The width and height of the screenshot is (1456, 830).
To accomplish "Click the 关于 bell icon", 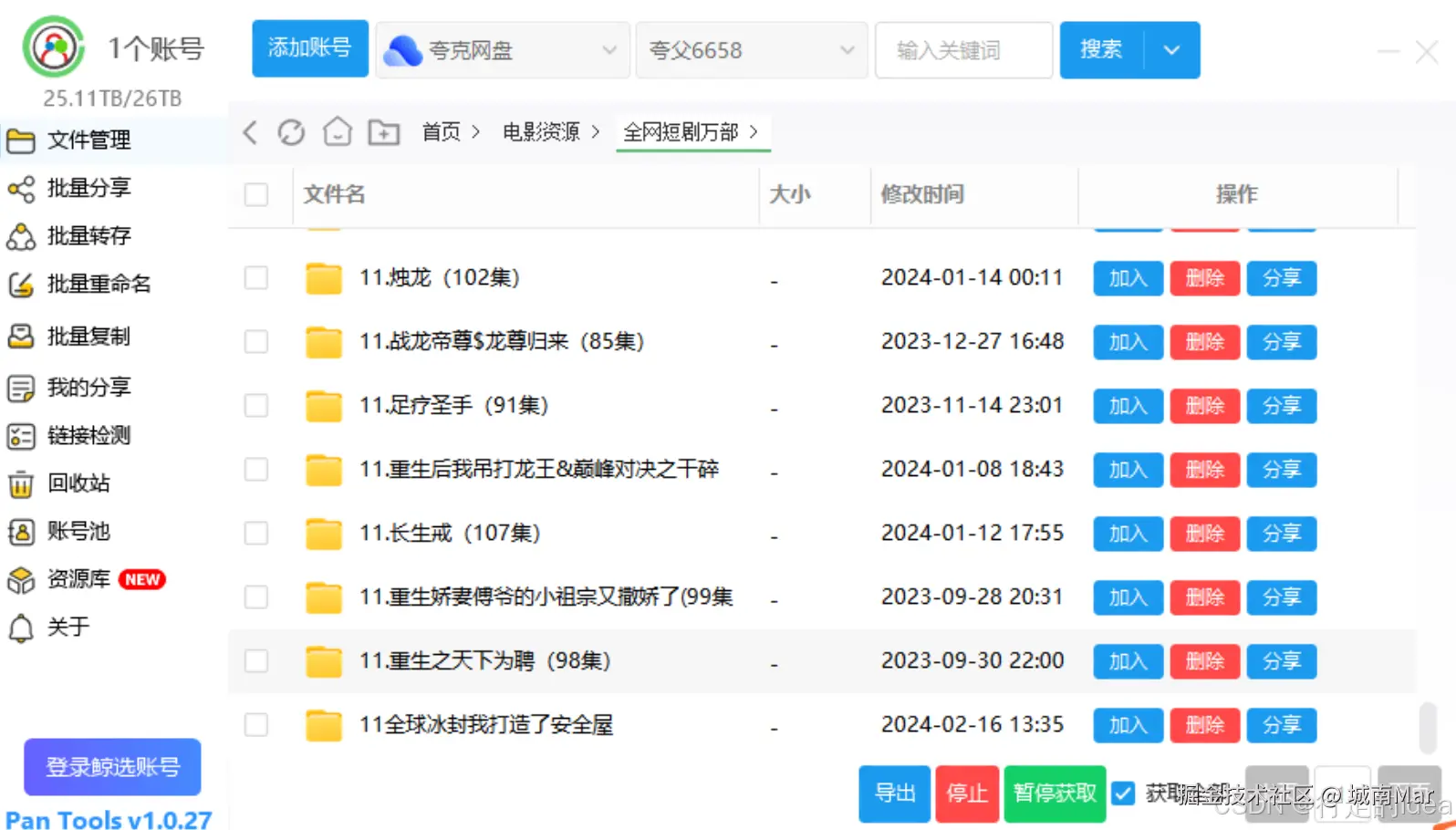I will click(21, 628).
